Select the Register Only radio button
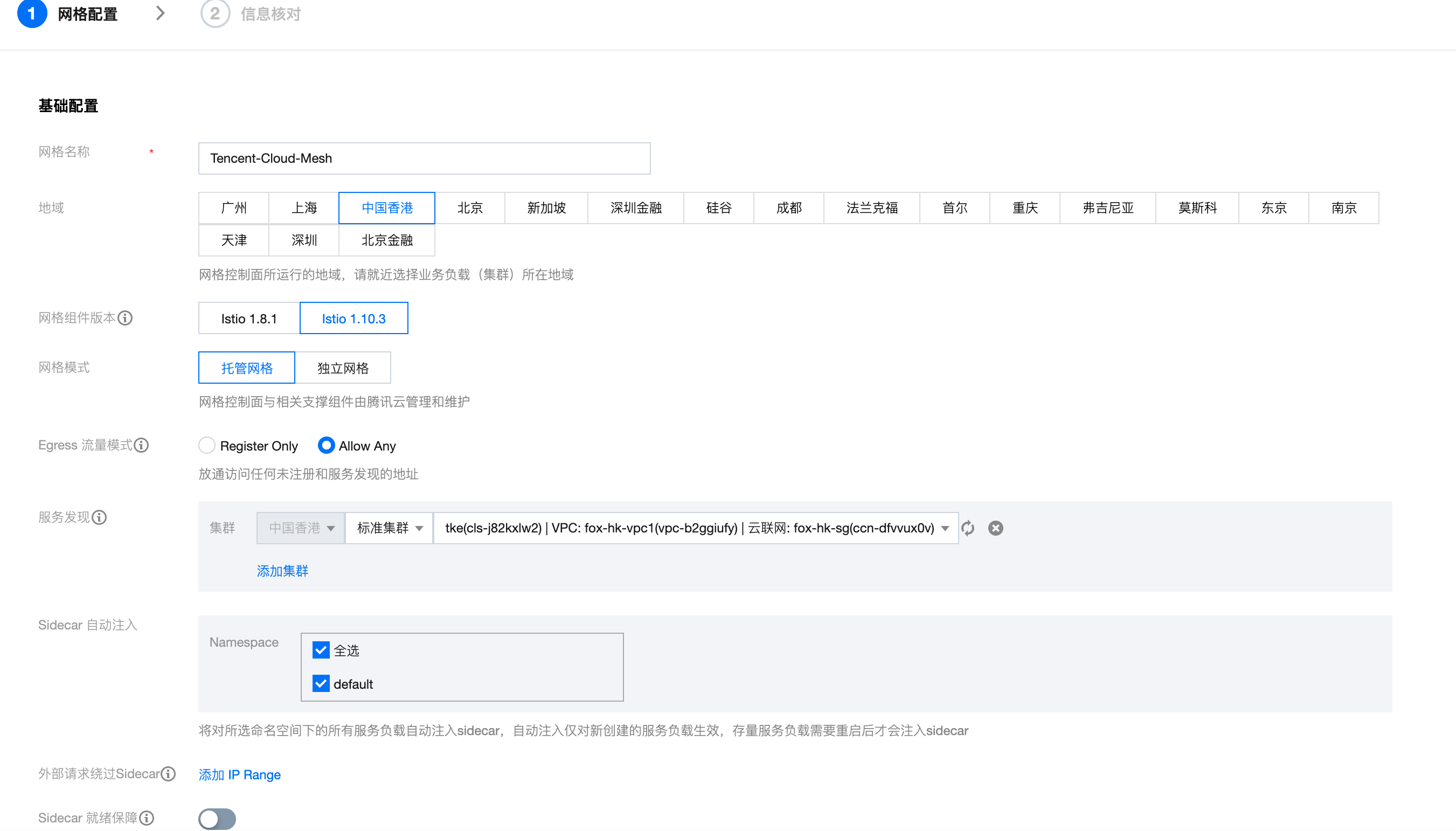 click(x=207, y=445)
